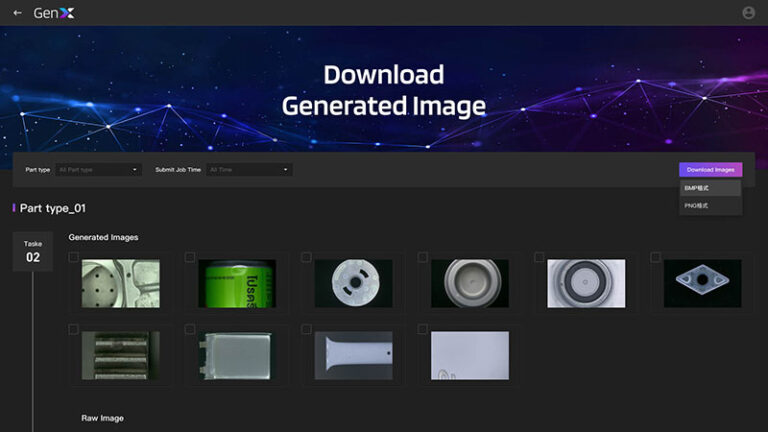
Task: Choose the PNG format option
Action: pos(711,206)
